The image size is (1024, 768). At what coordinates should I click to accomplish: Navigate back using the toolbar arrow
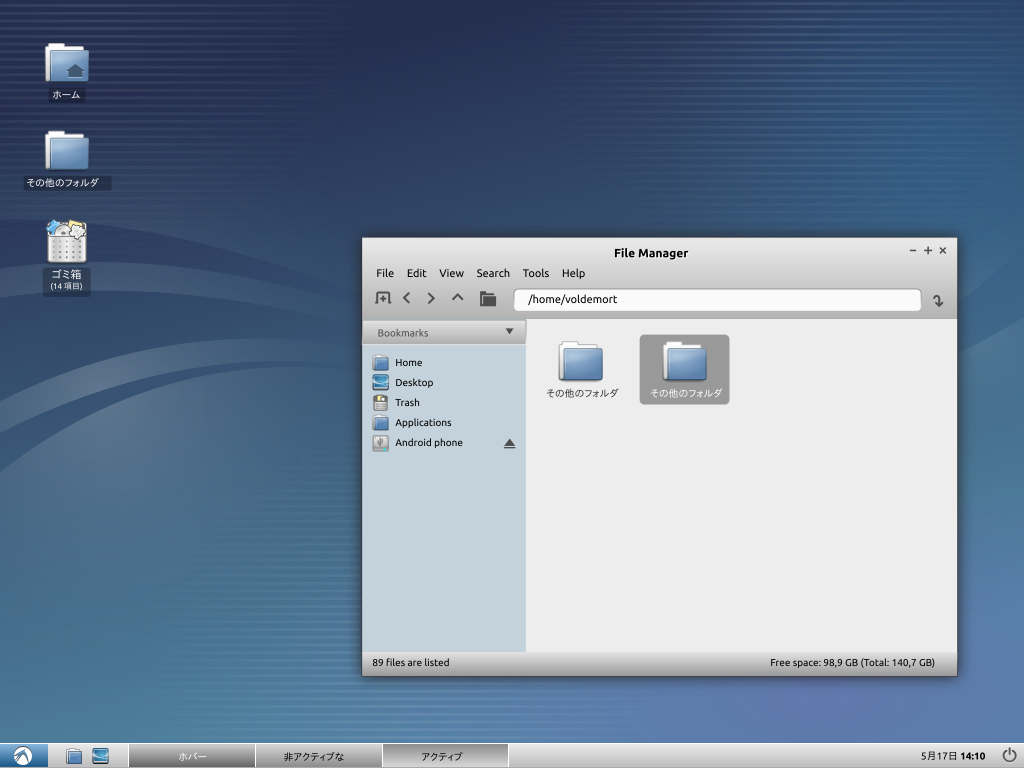[x=407, y=297]
